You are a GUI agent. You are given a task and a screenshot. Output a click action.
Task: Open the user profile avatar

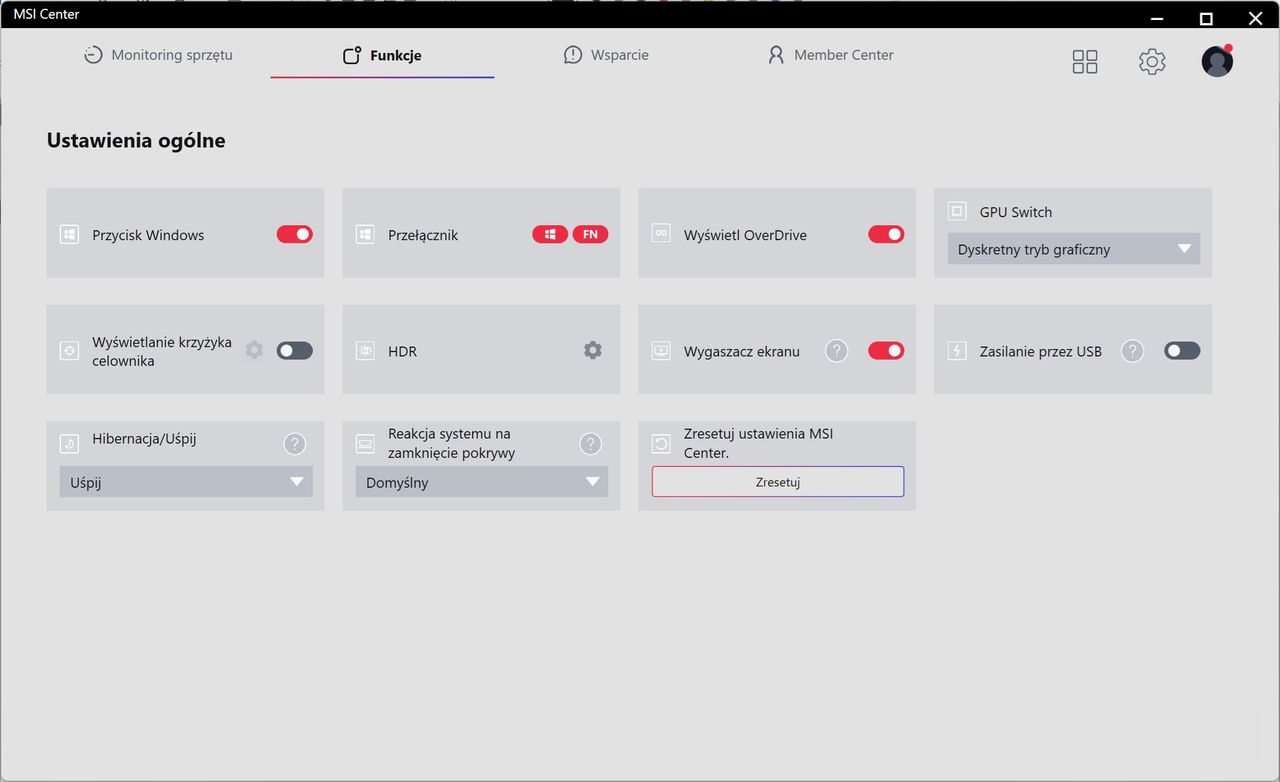1217,61
